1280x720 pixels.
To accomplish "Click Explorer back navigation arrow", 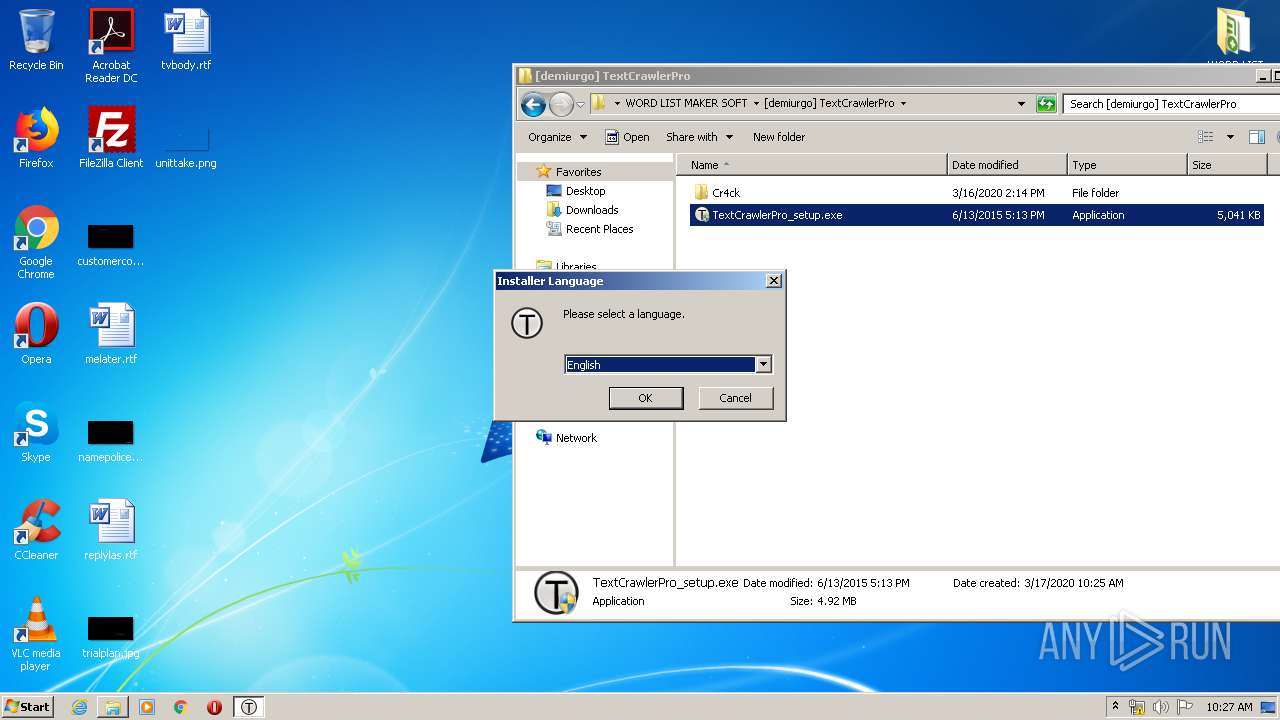I will [533, 104].
